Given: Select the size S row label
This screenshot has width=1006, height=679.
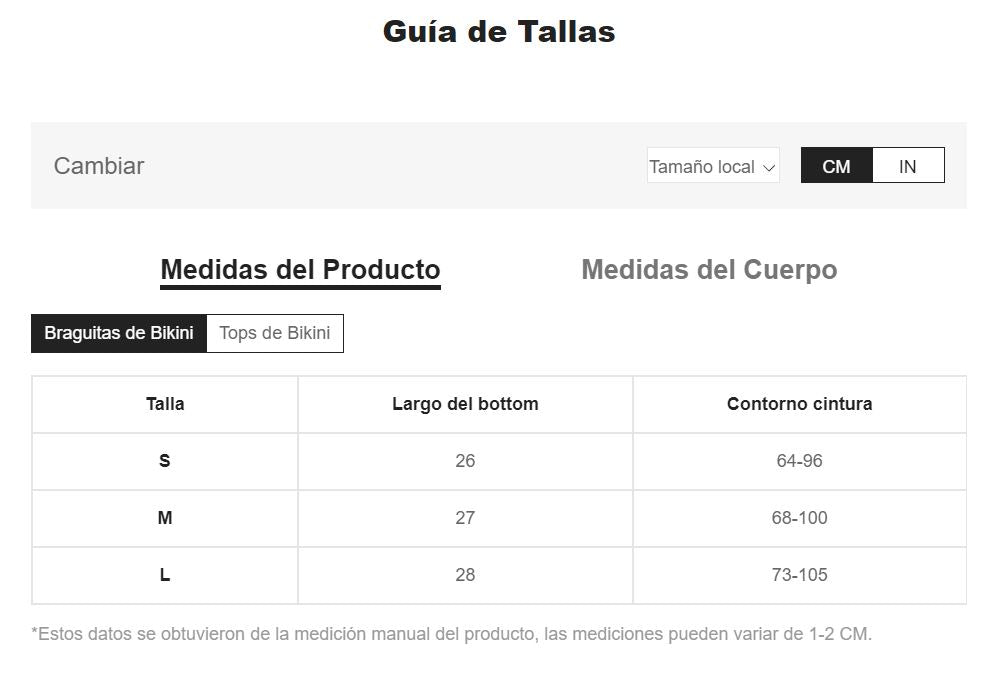Looking at the screenshot, I should (165, 461).
